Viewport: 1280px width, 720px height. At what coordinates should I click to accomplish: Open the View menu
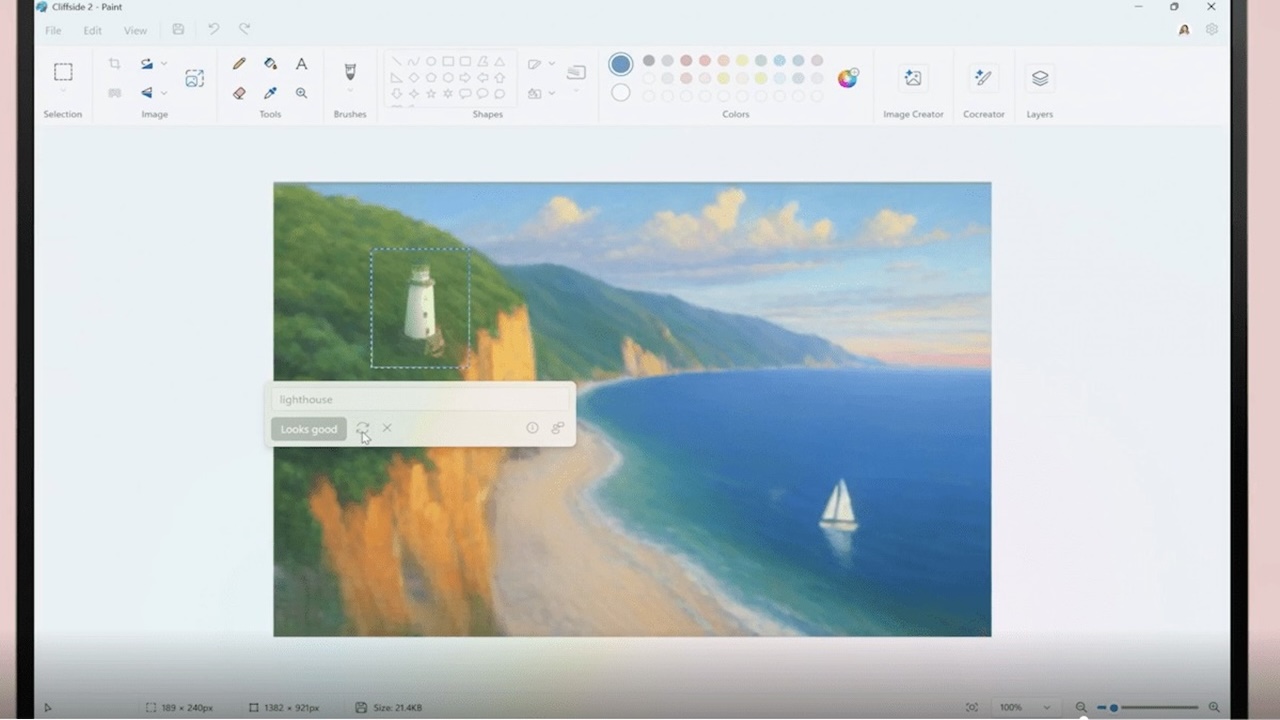(135, 30)
